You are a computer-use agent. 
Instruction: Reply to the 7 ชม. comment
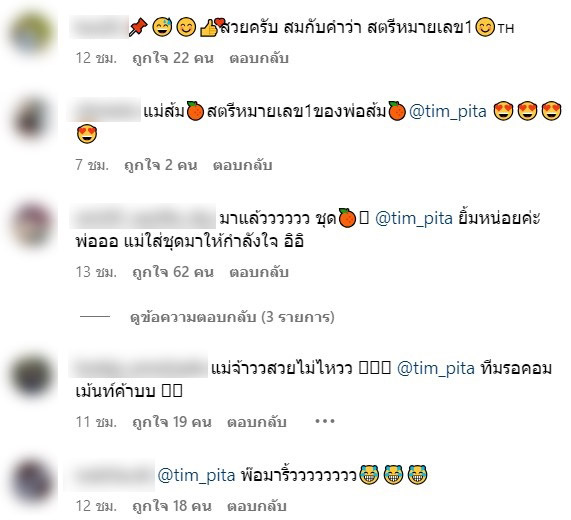[x=243, y=165]
